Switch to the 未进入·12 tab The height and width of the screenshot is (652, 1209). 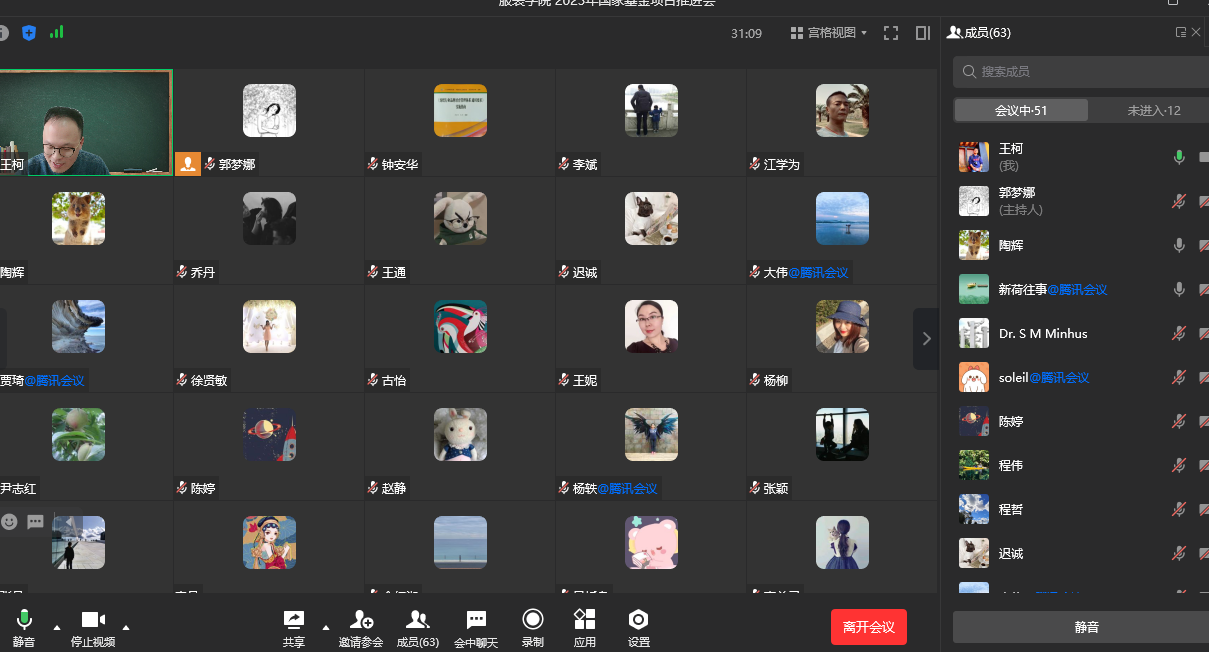pyautogui.click(x=1153, y=110)
